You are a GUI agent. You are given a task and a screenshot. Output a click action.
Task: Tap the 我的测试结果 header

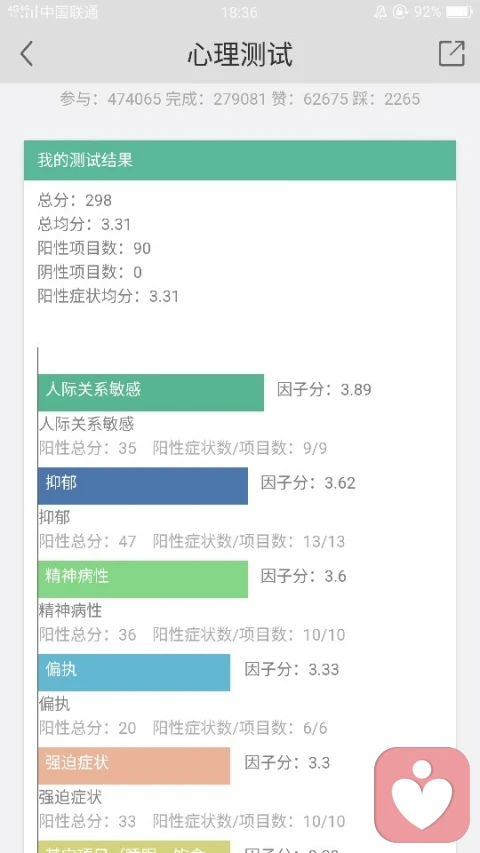tap(240, 160)
